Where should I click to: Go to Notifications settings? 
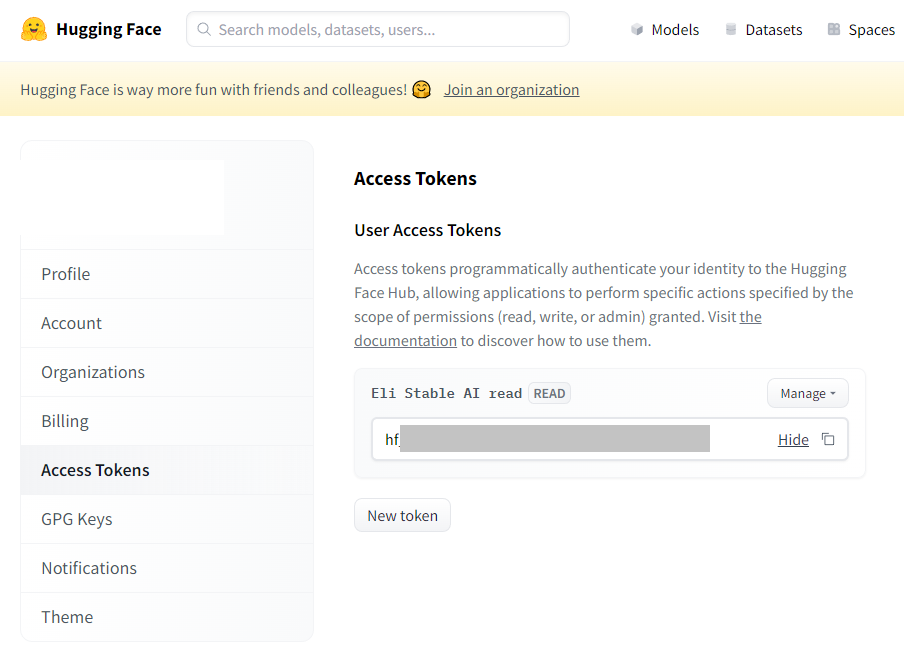tap(89, 568)
